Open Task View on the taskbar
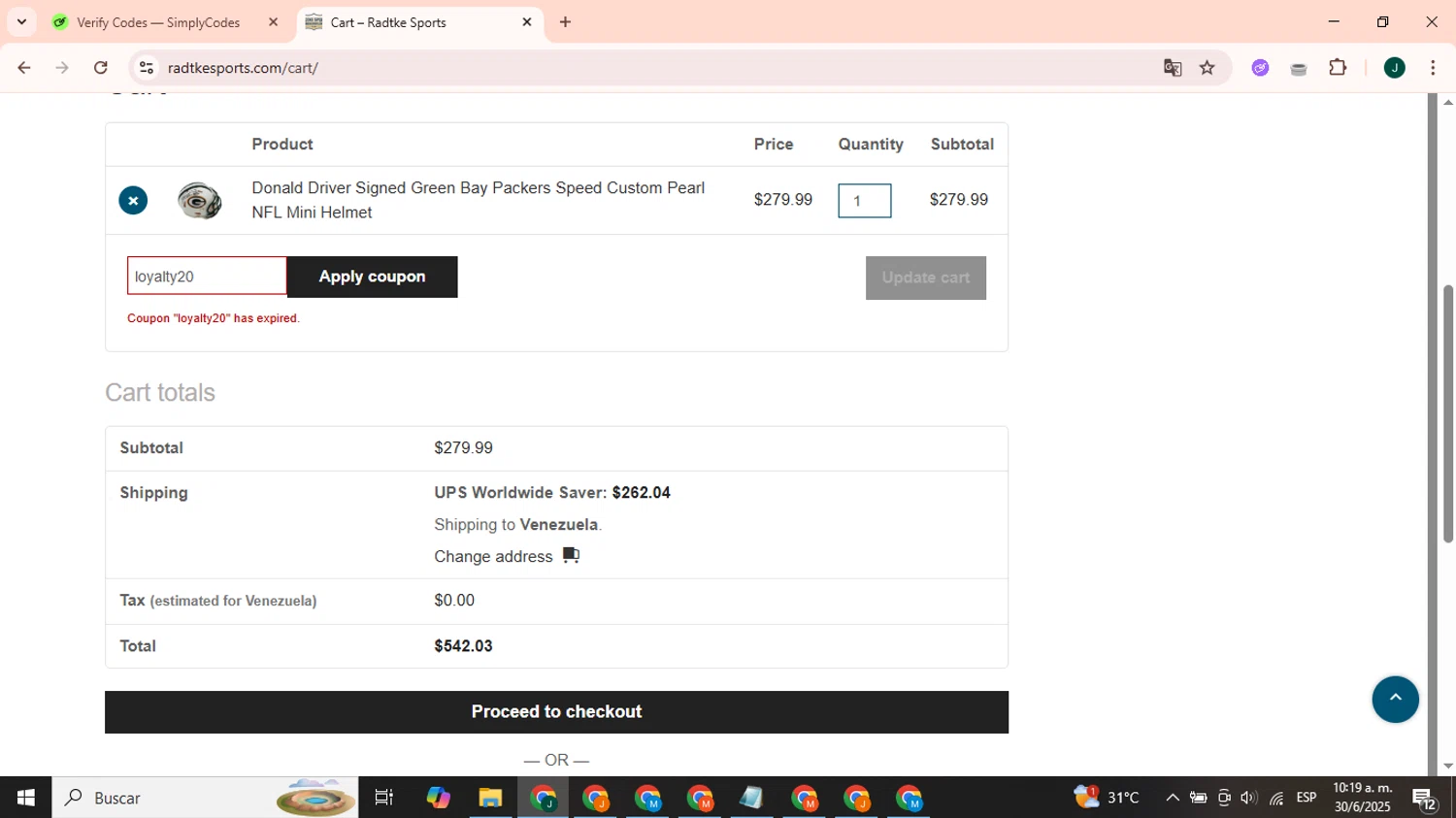 [384, 798]
